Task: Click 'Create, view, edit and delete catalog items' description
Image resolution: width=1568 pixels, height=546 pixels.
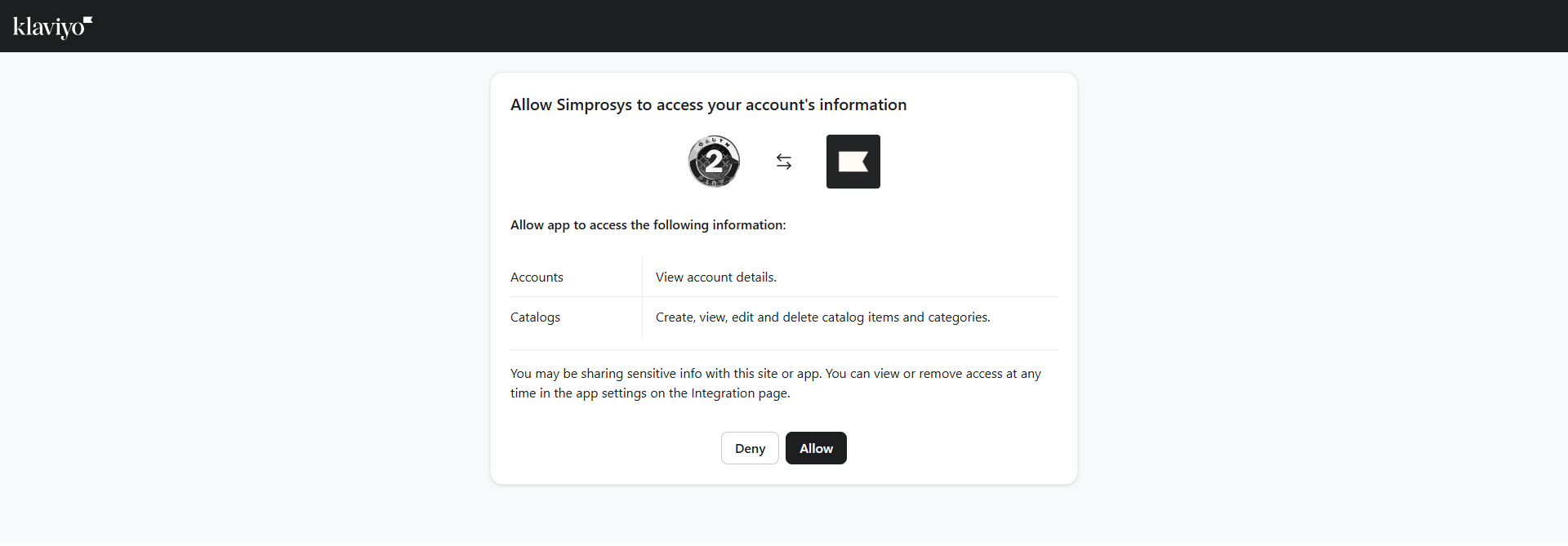Action: [x=822, y=317]
